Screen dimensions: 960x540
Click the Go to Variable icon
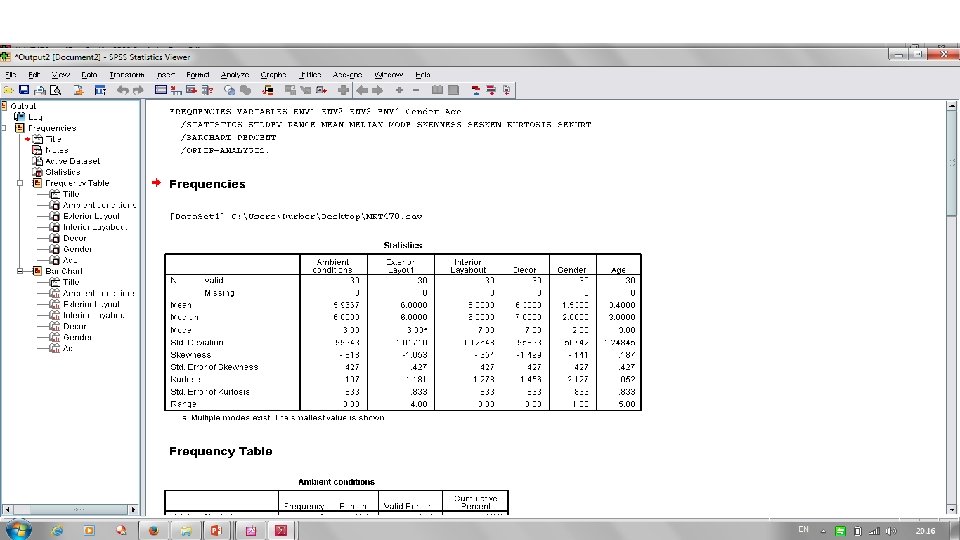[192, 90]
